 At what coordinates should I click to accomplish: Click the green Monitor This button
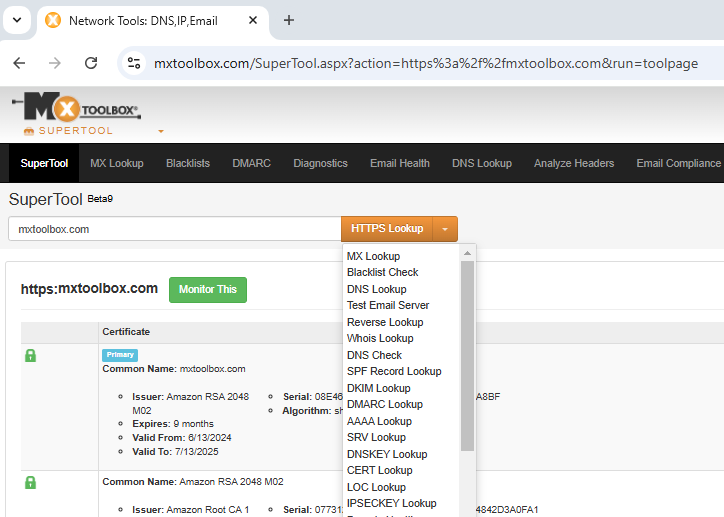click(x=208, y=290)
